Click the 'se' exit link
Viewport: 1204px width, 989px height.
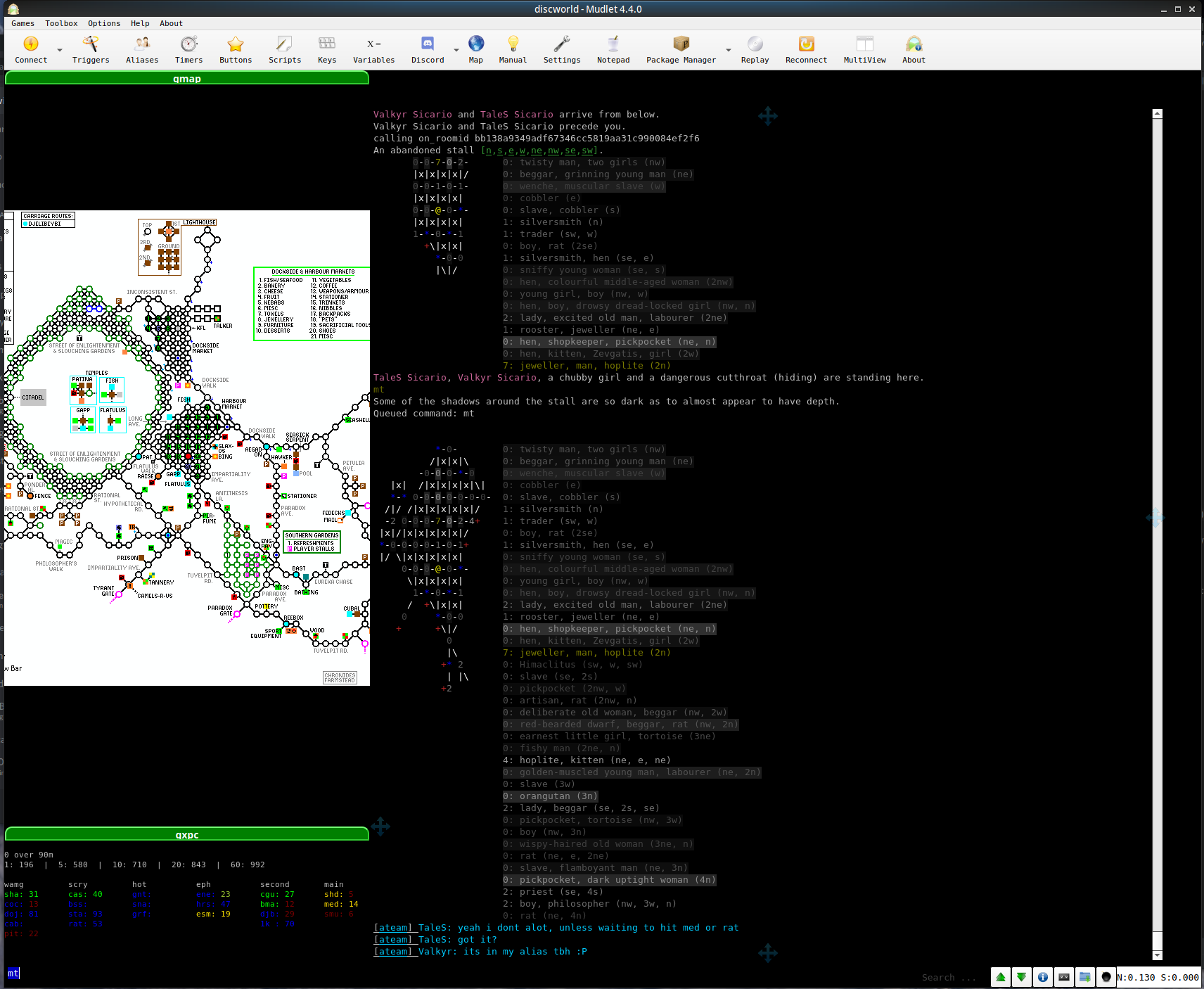click(x=570, y=151)
